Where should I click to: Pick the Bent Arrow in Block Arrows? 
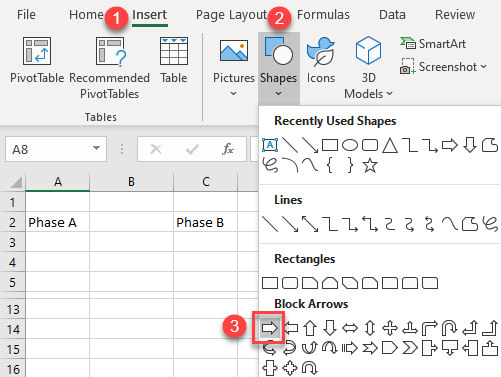(430, 328)
